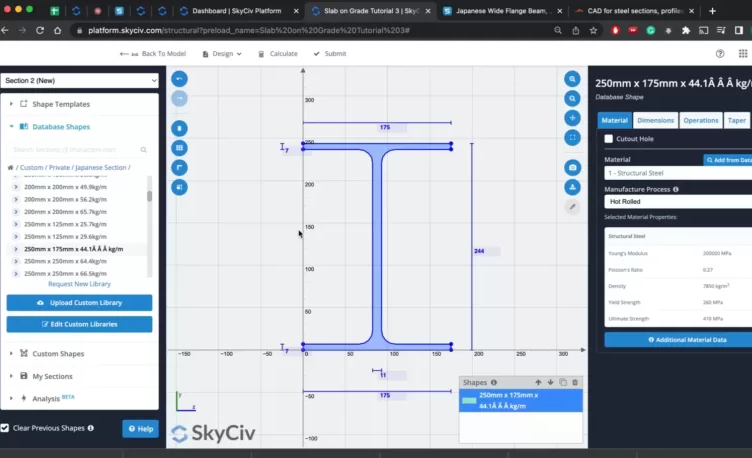Click the delete shape canvas icon

(179, 129)
